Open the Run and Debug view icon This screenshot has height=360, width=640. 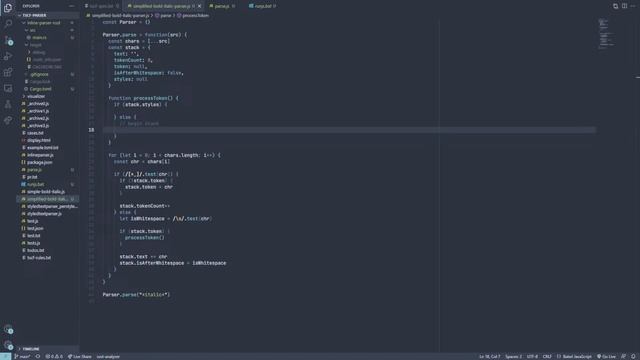pos(8,56)
